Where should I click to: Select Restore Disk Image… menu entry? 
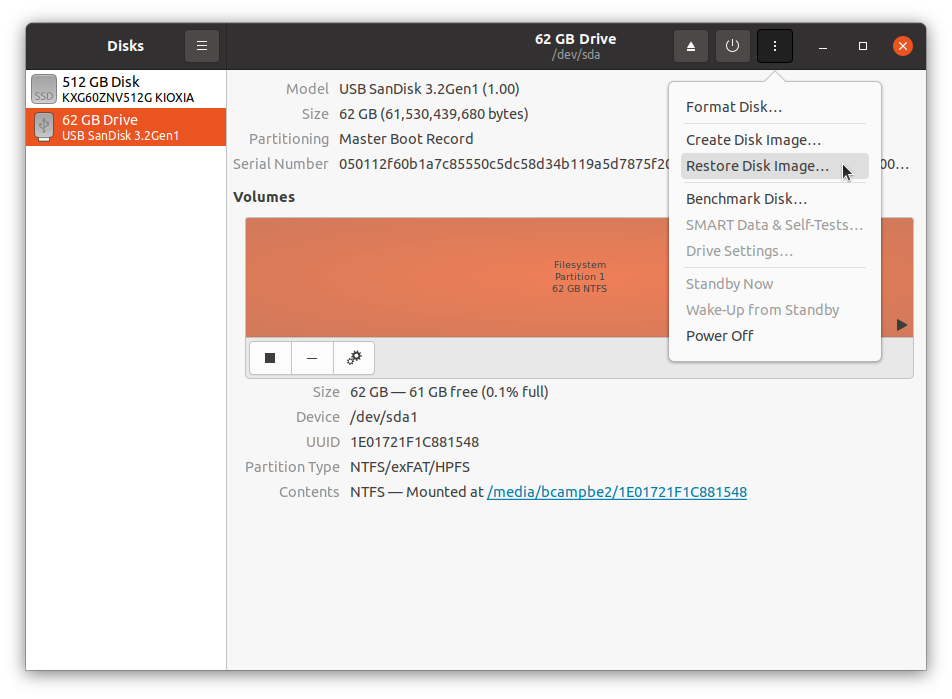[x=775, y=166]
